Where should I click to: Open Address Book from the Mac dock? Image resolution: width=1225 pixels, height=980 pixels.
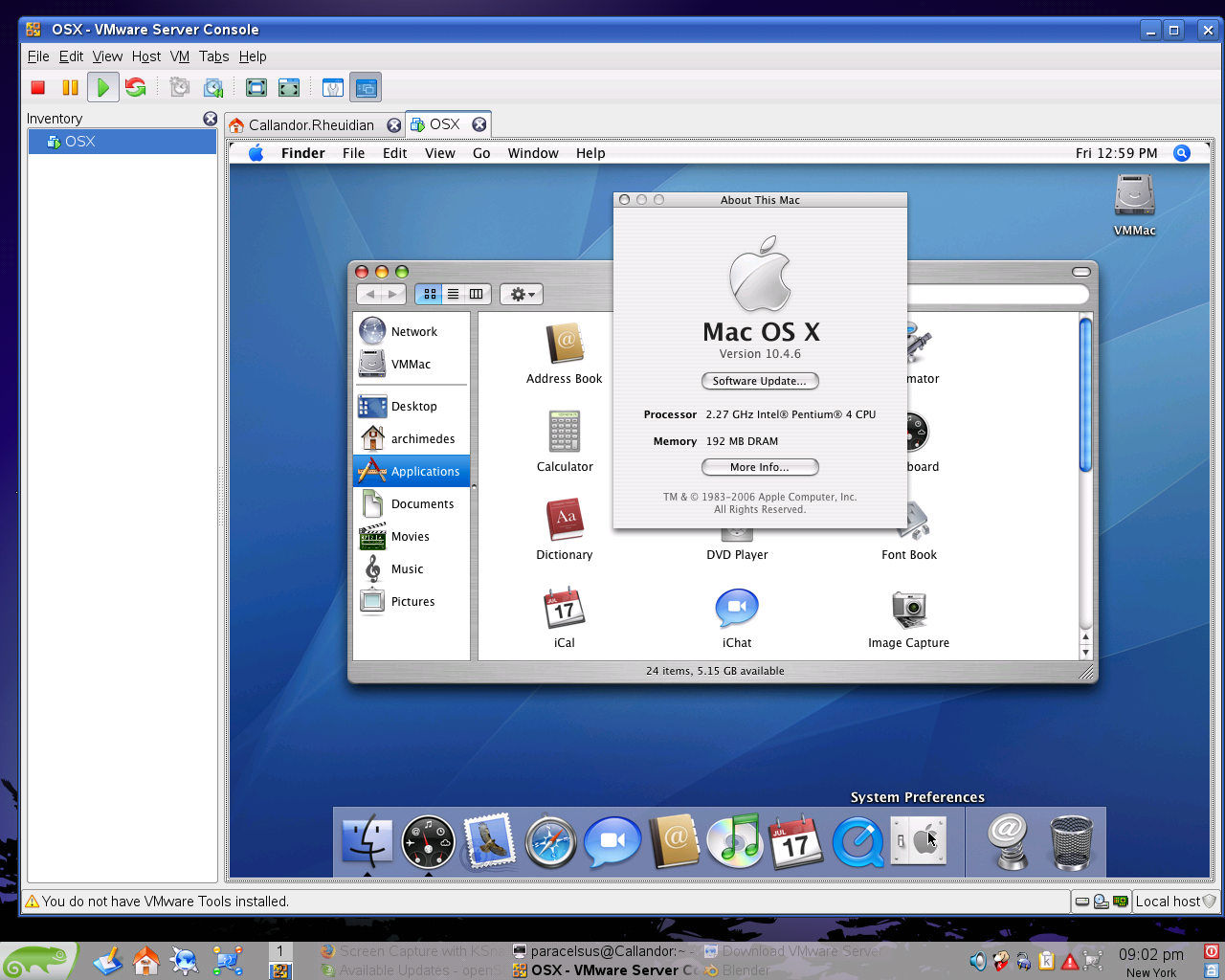[674, 843]
